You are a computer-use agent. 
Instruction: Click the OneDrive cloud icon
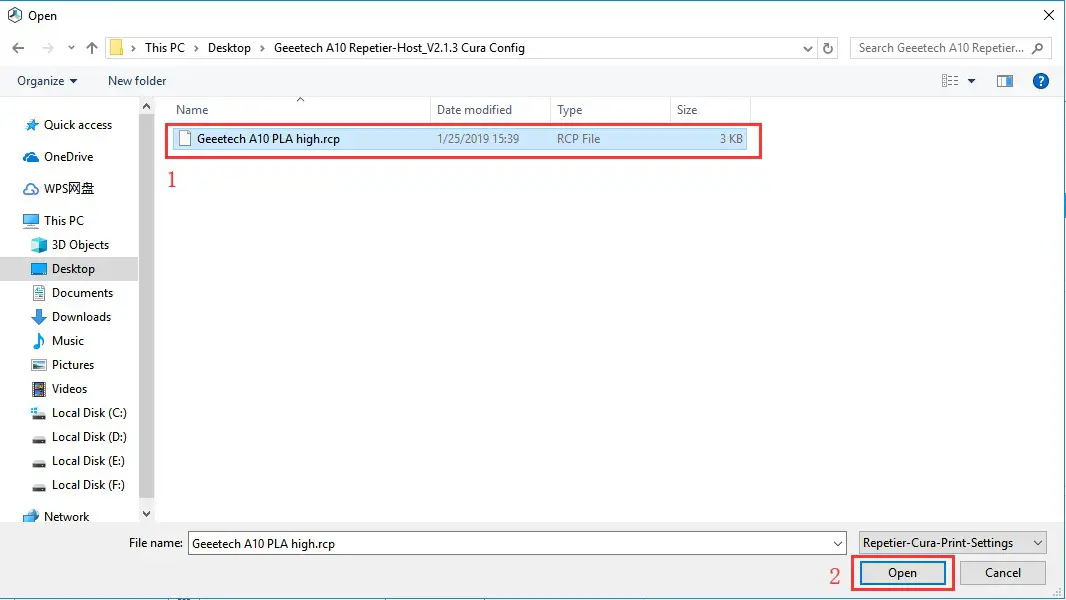[x=31, y=157]
